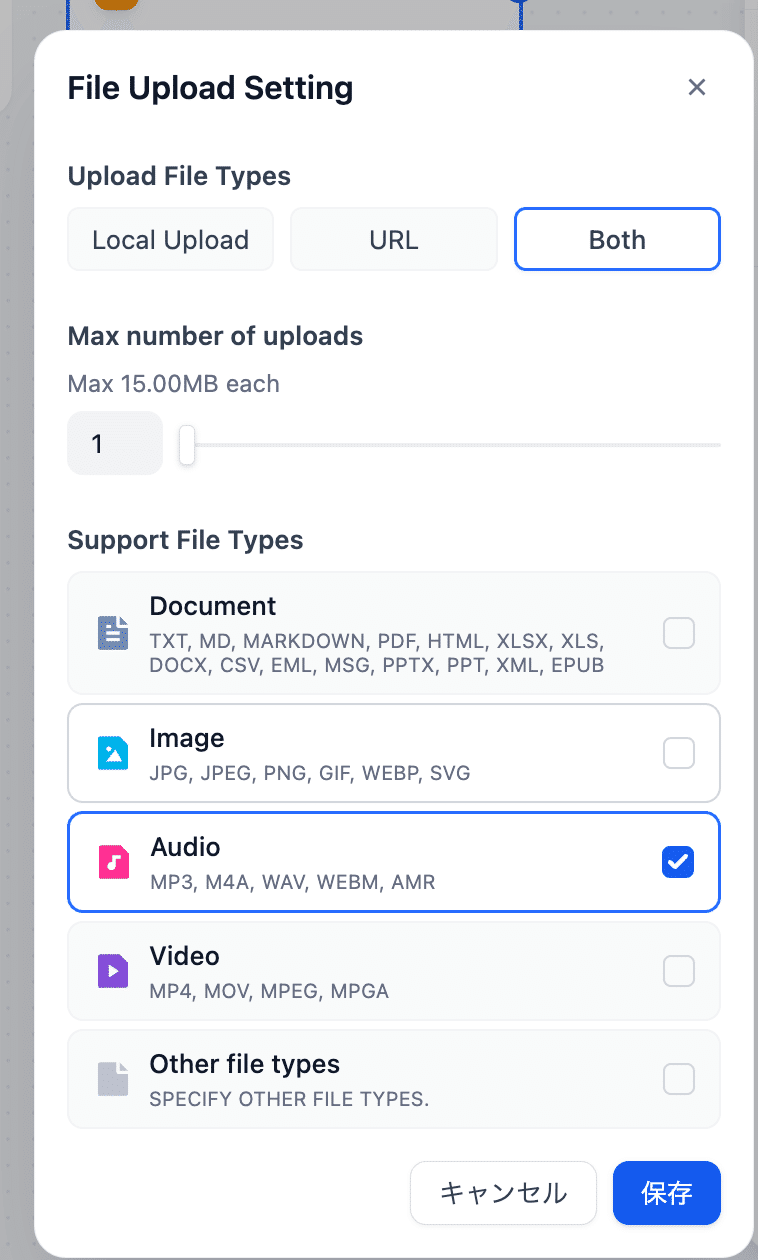
Task: Enable the Document file type checkbox
Action: [x=678, y=633]
